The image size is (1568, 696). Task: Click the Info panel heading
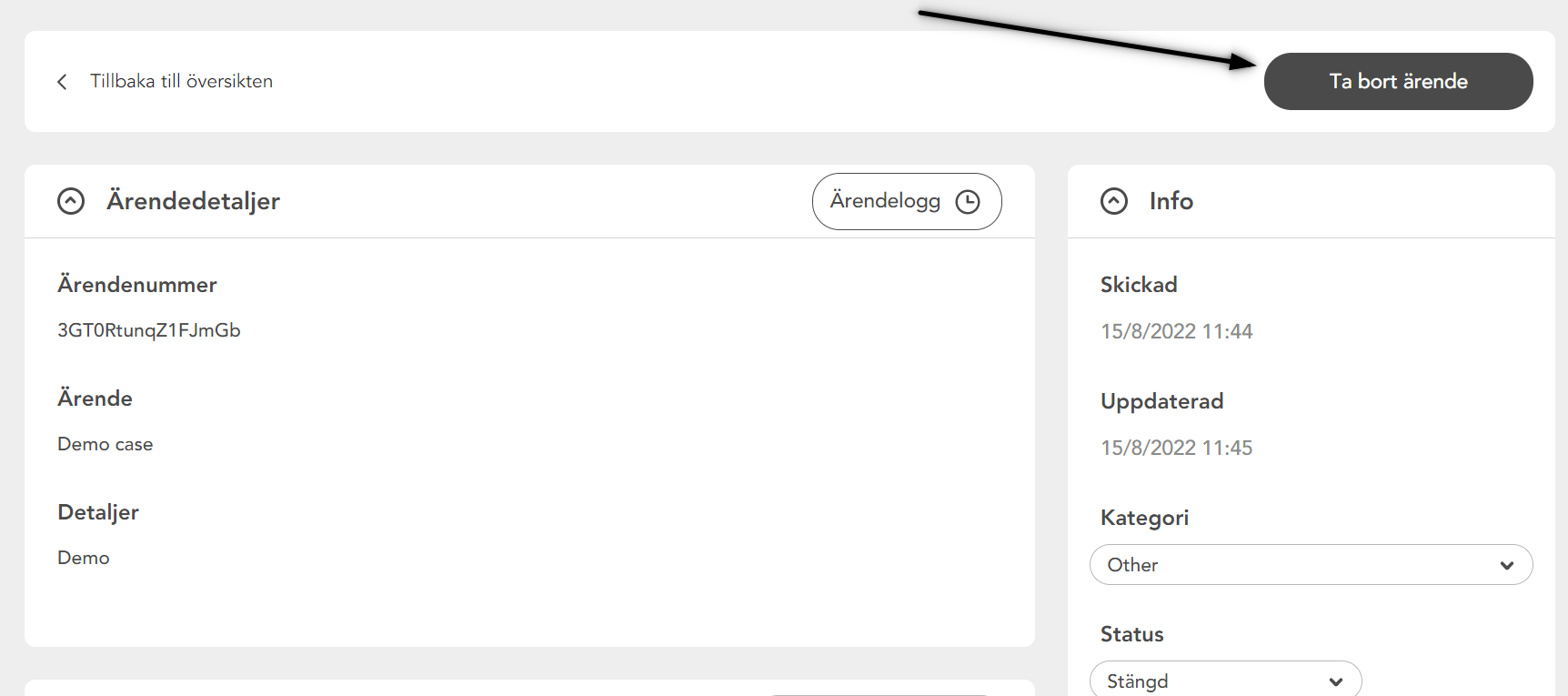pyautogui.click(x=1171, y=201)
